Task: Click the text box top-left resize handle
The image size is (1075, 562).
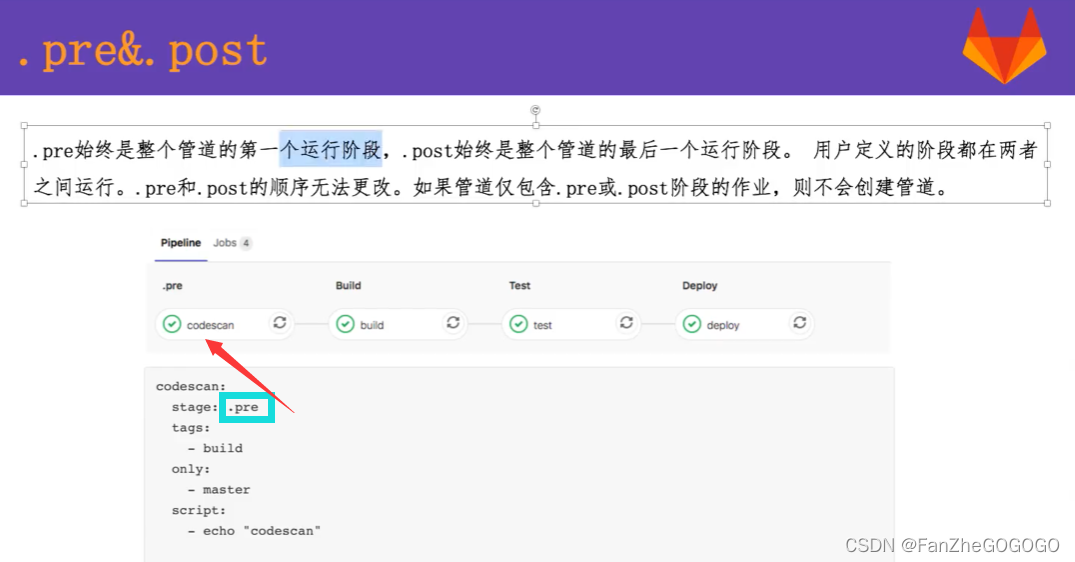Action: tap(25, 126)
